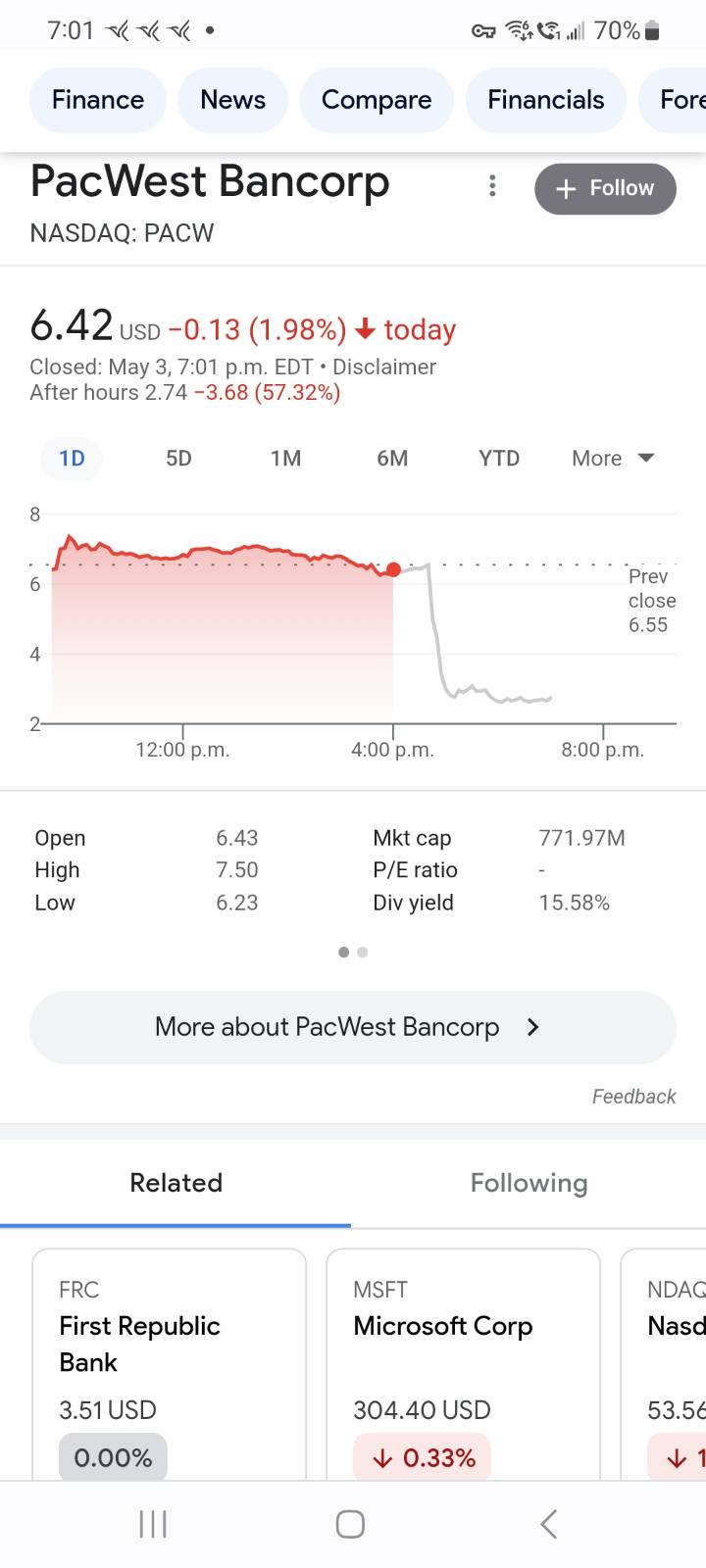The image size is (706, 1568).
Task: Switch to the Following tab
Action: (529, 1183)
